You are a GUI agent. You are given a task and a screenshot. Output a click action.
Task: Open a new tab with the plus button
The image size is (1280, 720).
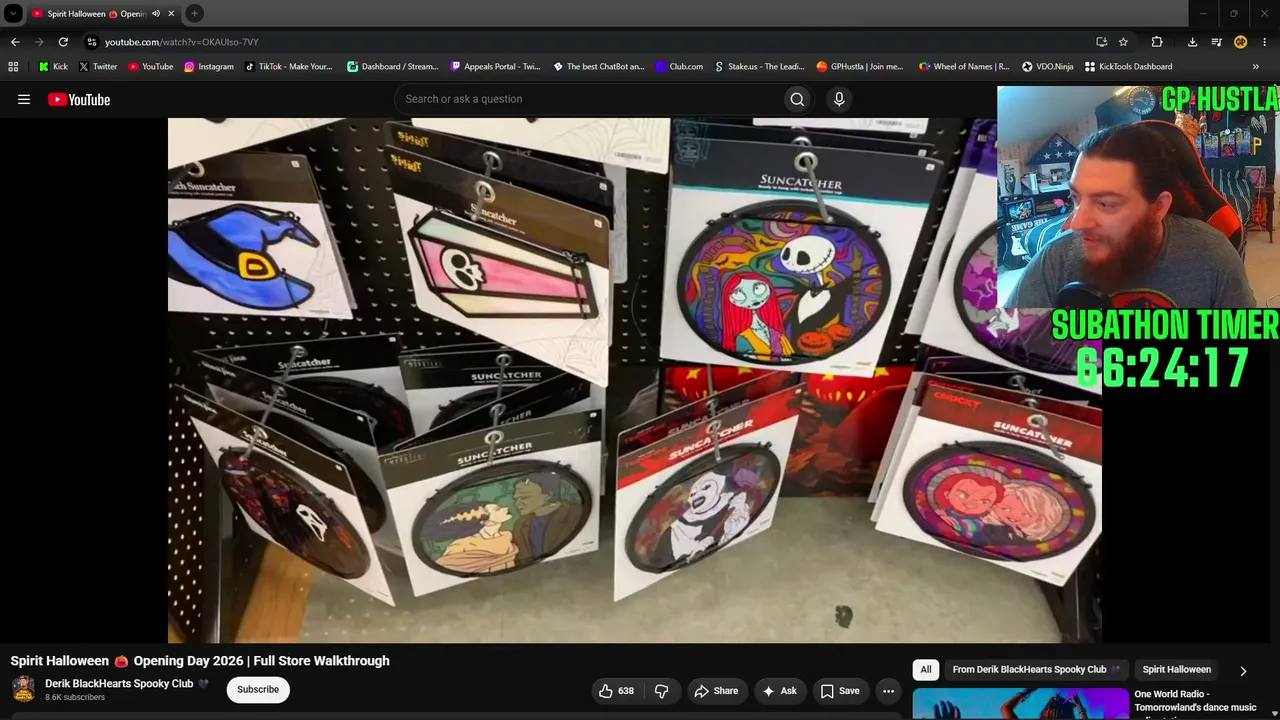click(x=194, y=14)
